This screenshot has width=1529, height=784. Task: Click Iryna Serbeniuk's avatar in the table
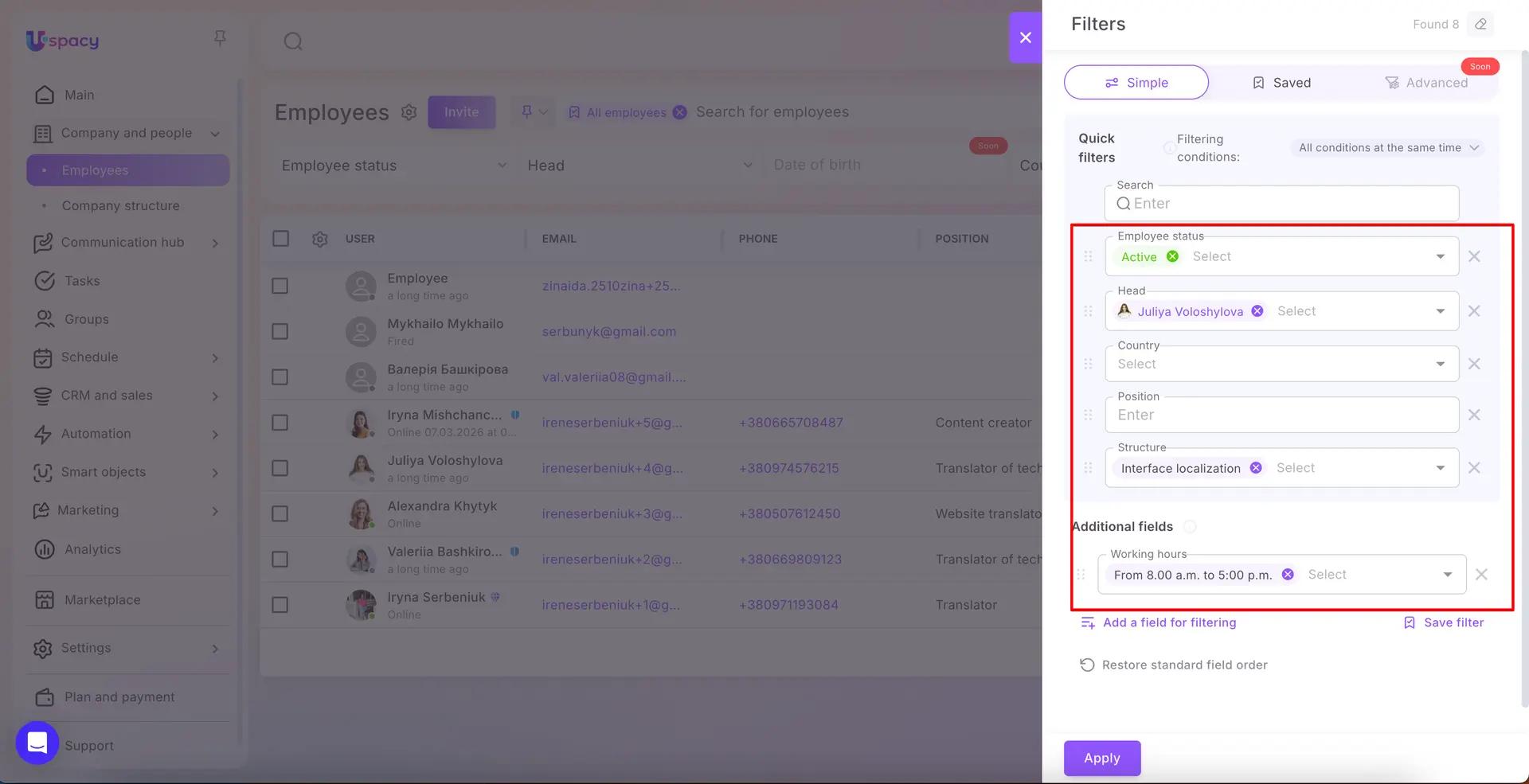coord(361,605)
